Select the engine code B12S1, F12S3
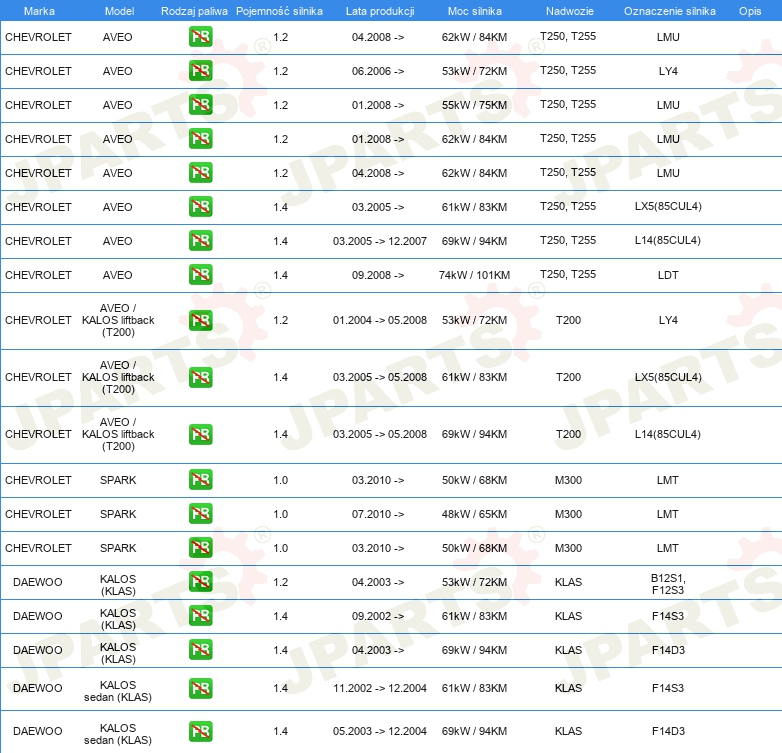 point(668,584)
